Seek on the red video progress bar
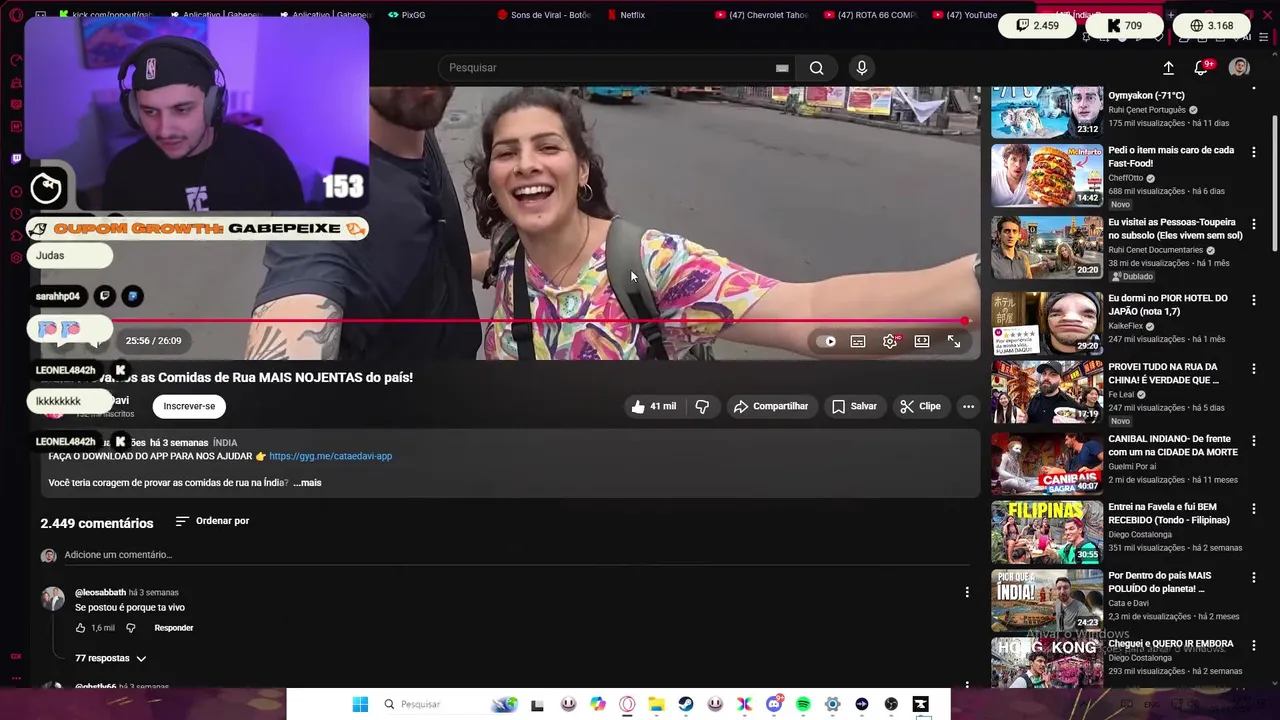The height and width of the screenshot is (720, 1280). click(x=540, y=321)
